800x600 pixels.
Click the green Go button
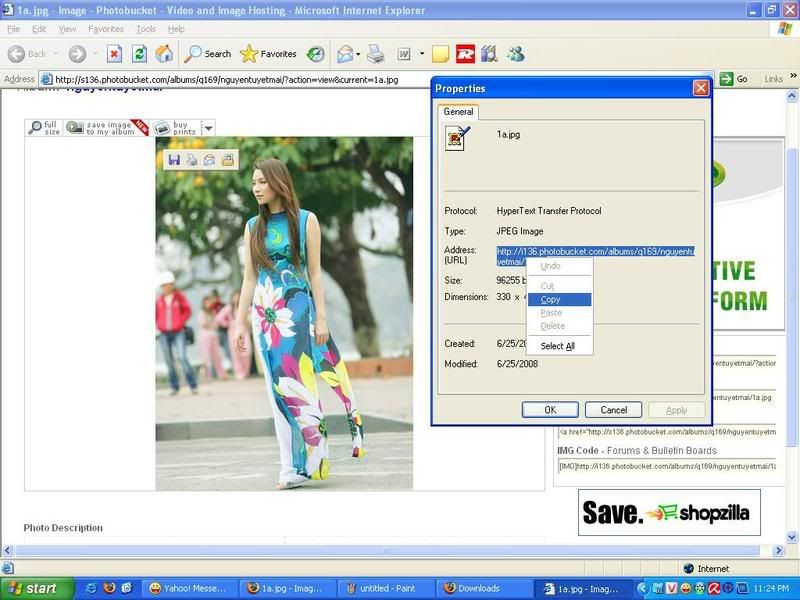pyautogui.click(x=734, y=79)
